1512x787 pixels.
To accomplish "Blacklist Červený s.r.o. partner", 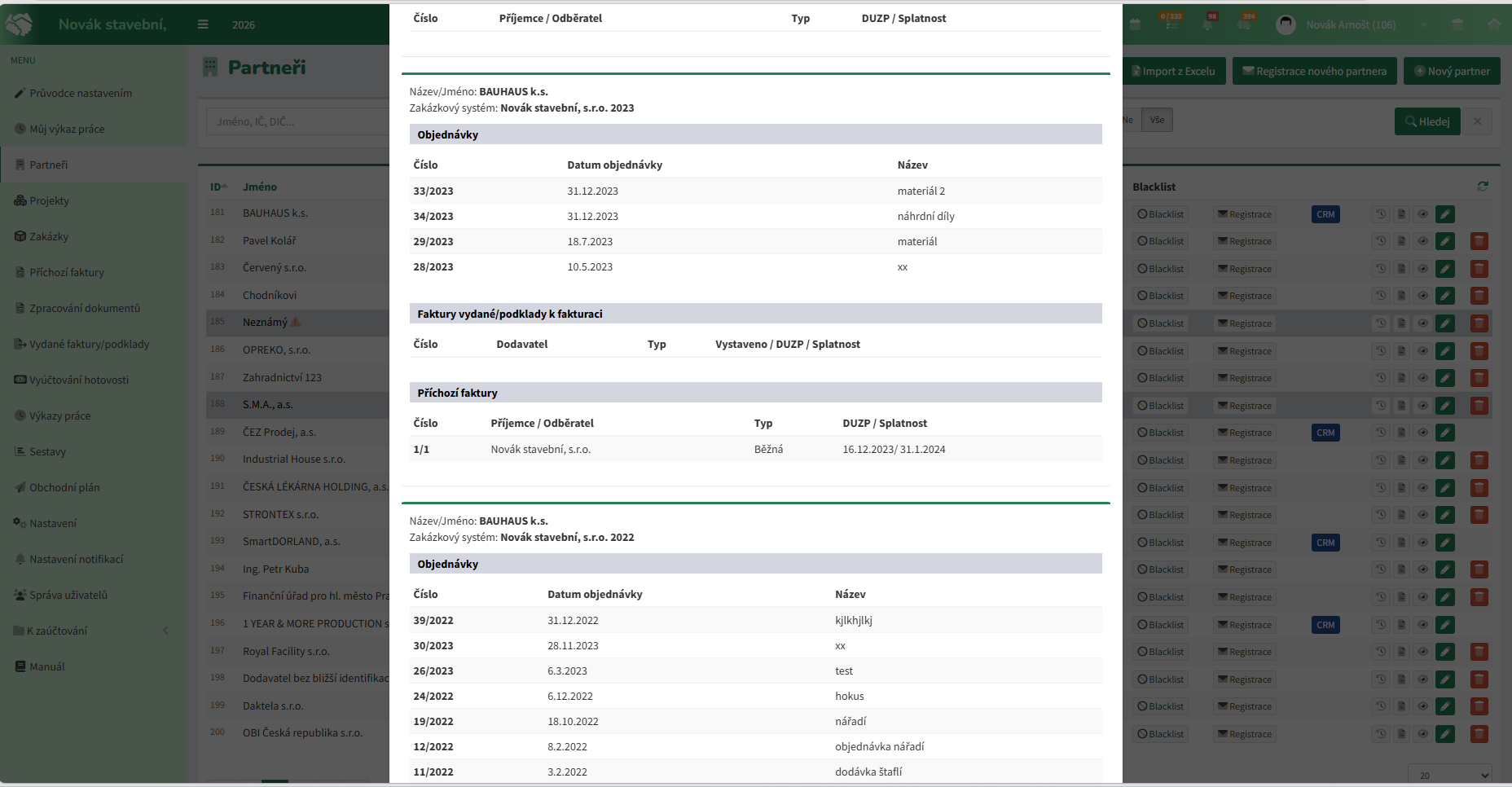I will point(1161,269).
